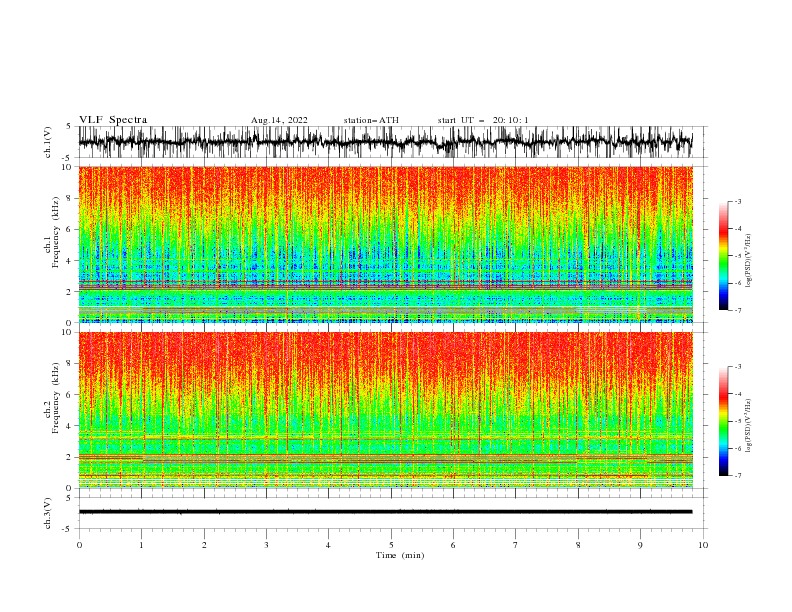The width and height of the screenshot is (792, 612).
Task: Select the date text "Aug.14, 2022"
Action: pyautogui.click(x=279, y=120)
